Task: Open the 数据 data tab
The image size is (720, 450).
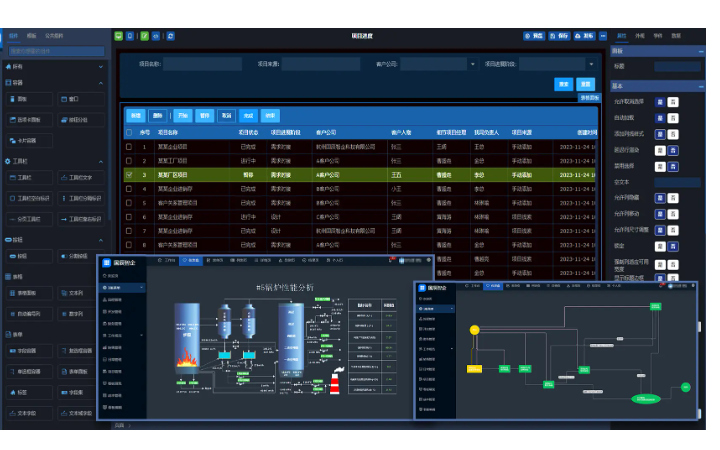Action: point(676,36)
